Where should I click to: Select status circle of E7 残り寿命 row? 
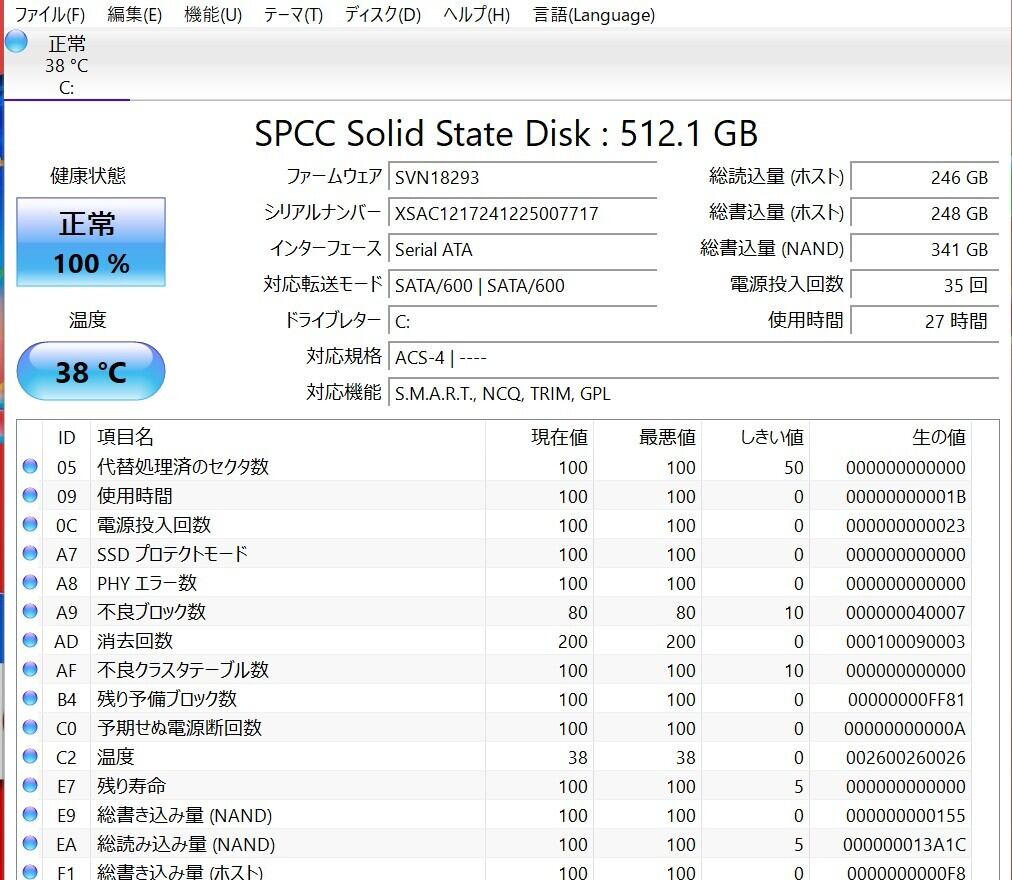pyautogui.click(x=30, y=785)
